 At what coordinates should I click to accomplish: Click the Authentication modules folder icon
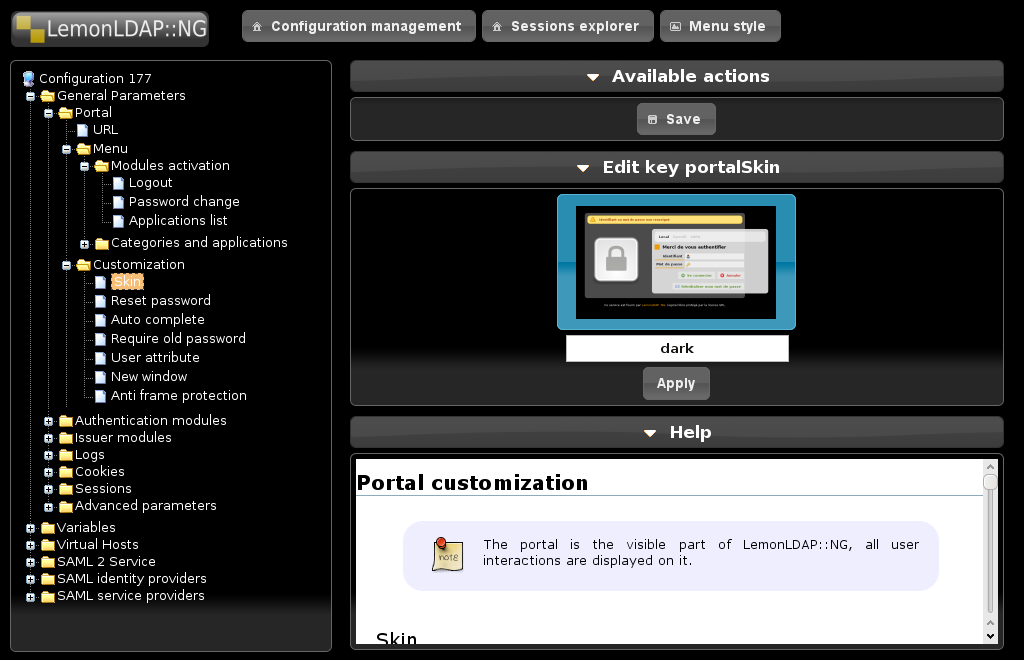tap(65, 421)
